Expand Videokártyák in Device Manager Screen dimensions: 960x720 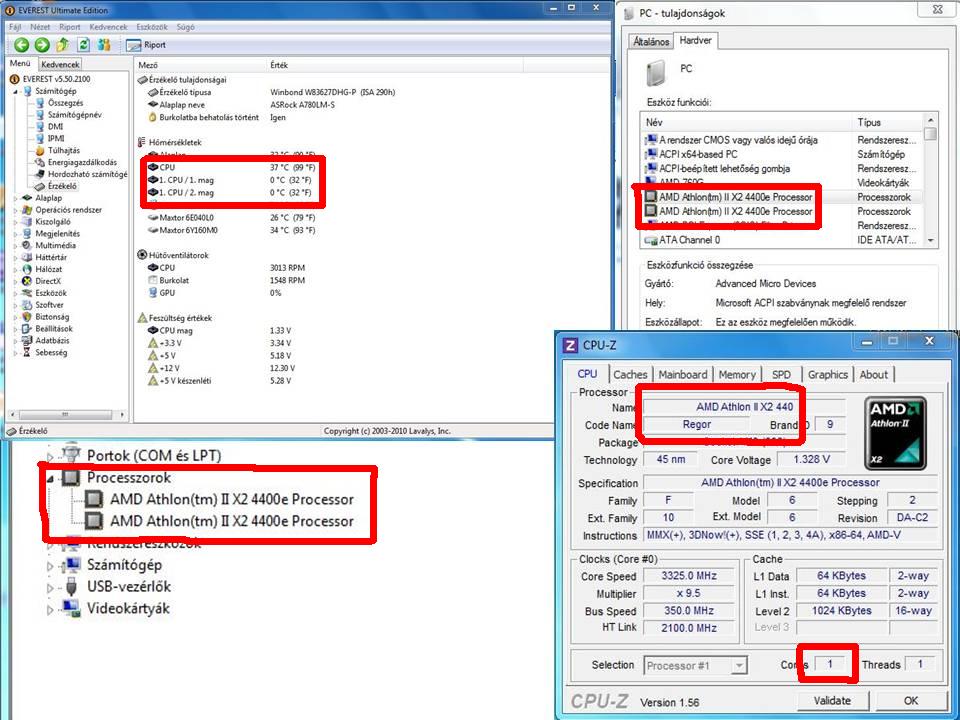pyautogui.click(x=51, y=610)
